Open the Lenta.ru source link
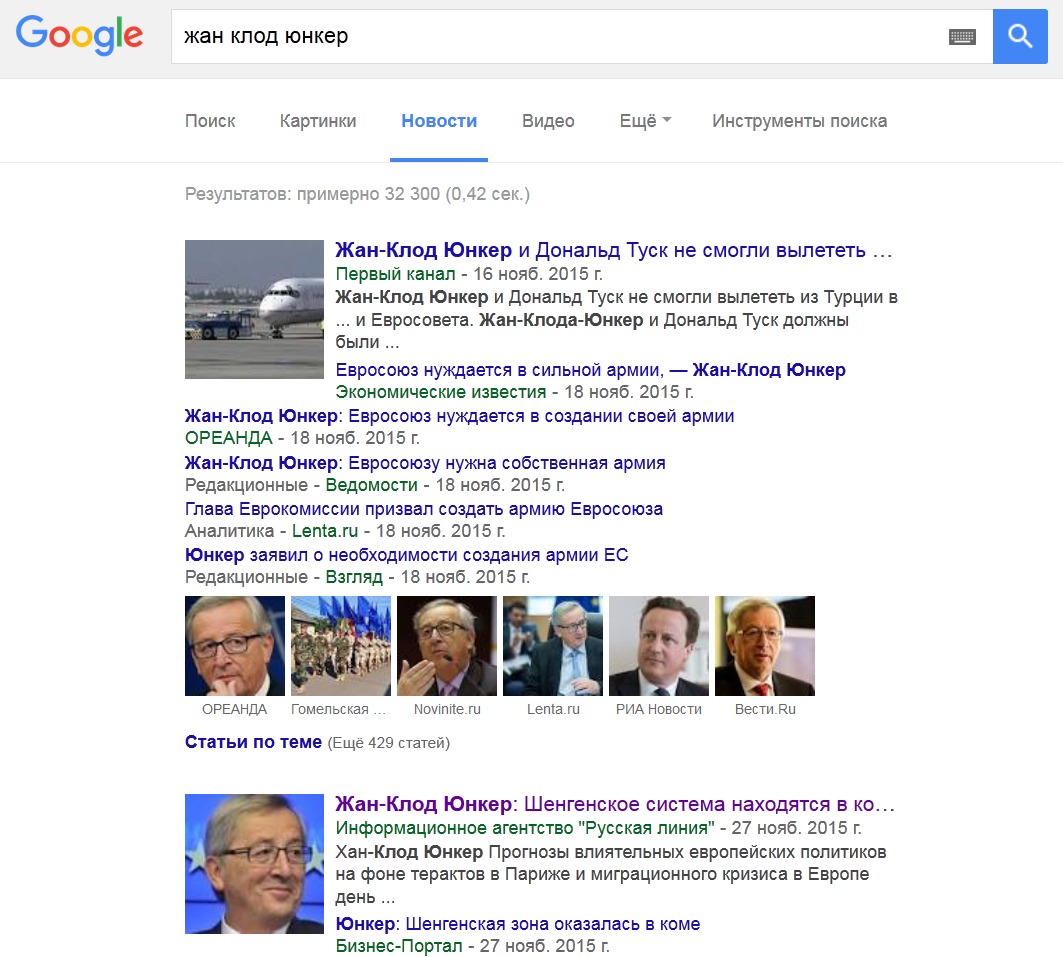The image size is (1063, 957). coord(325,531)
